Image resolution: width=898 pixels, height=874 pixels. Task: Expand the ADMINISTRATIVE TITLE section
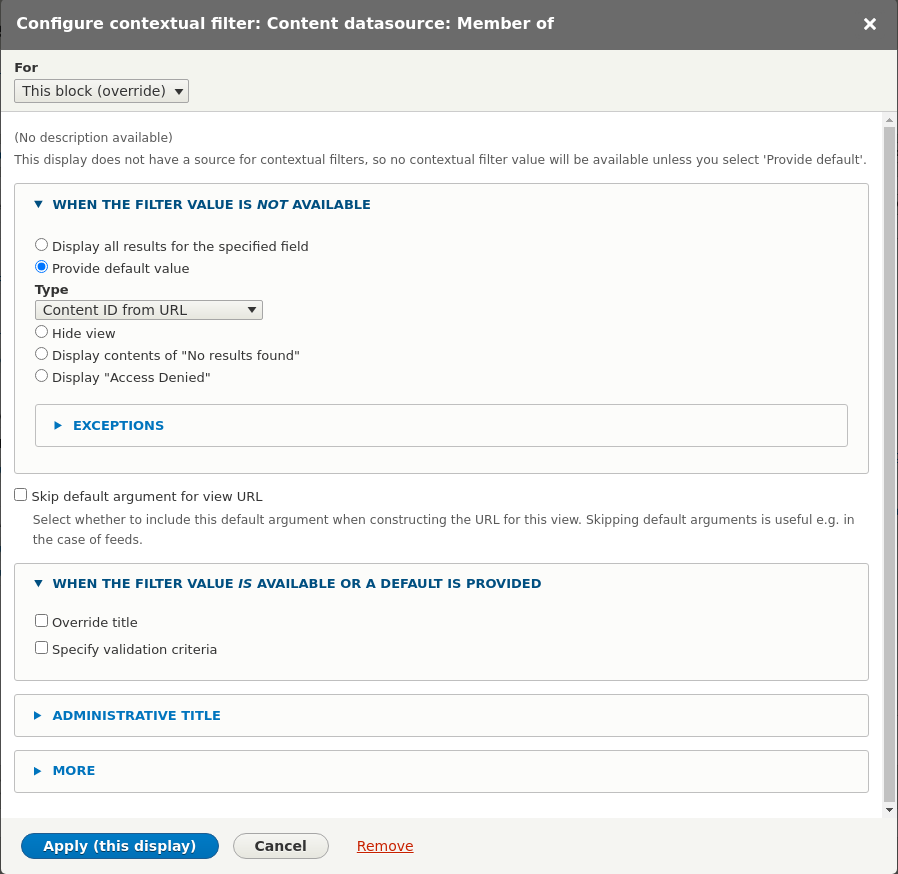(x=137, y=715)
